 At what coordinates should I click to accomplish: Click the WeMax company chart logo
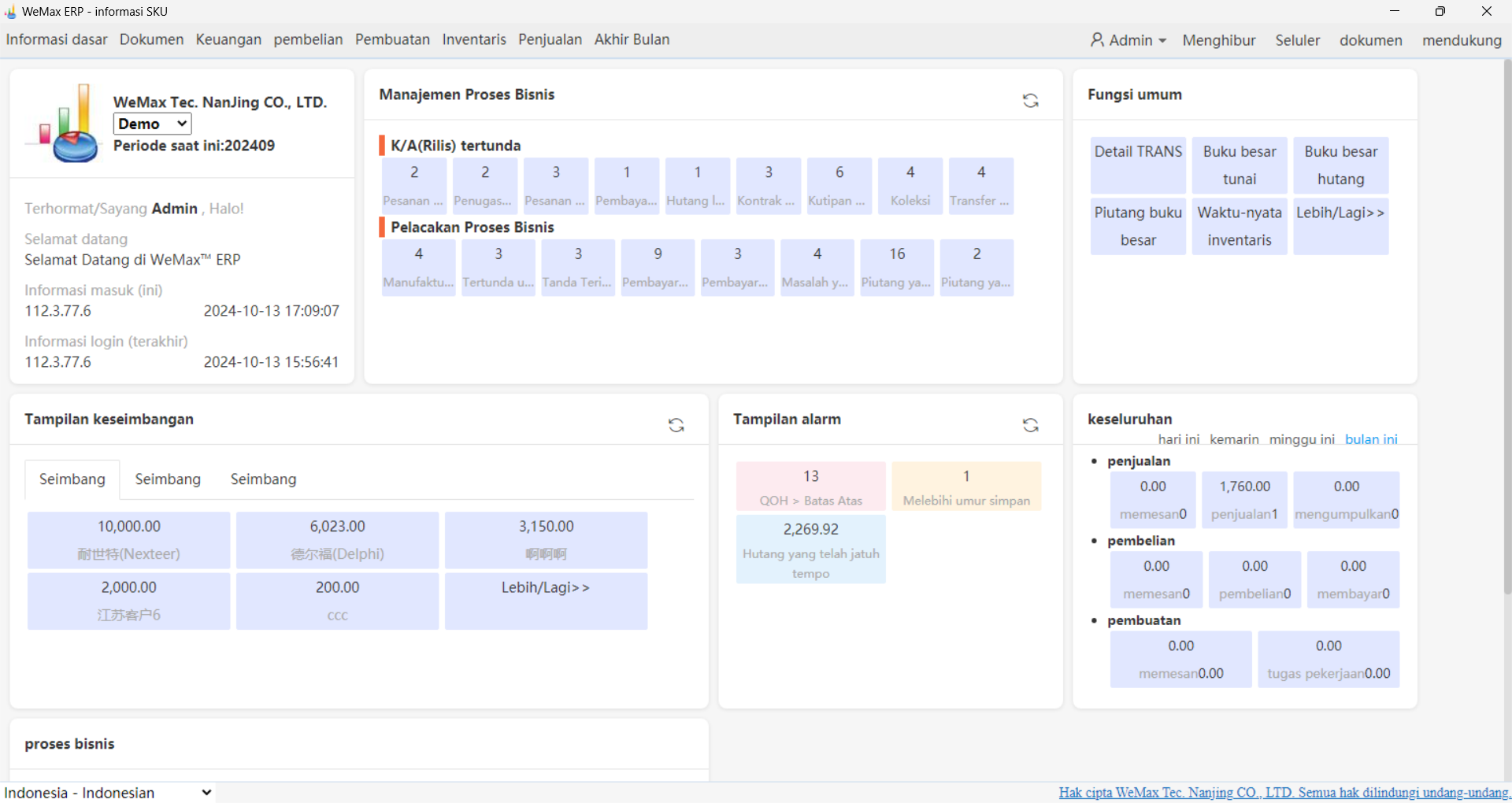(65, 124)
